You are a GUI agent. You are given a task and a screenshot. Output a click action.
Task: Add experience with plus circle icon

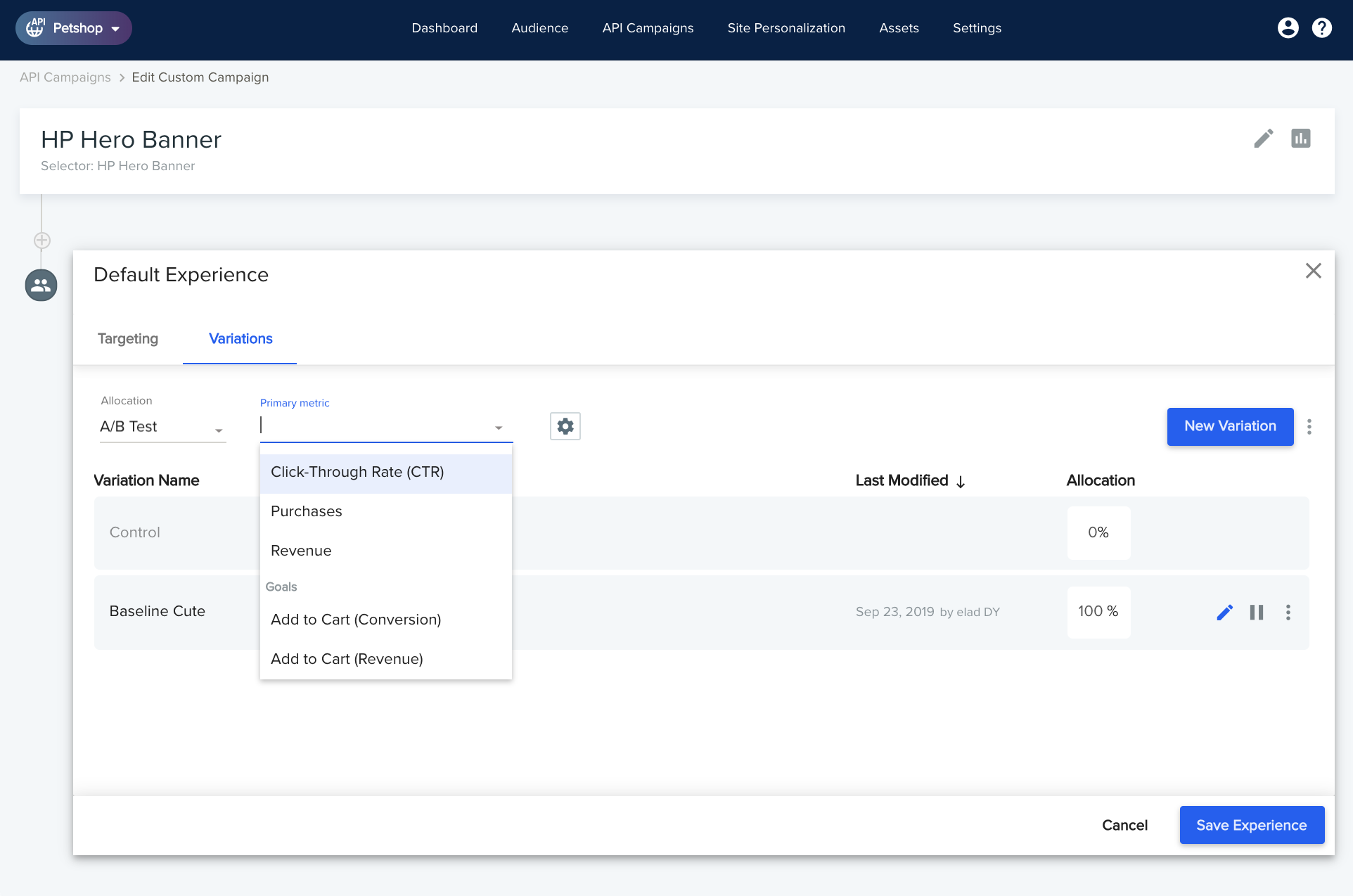click(x=42, y=241)
